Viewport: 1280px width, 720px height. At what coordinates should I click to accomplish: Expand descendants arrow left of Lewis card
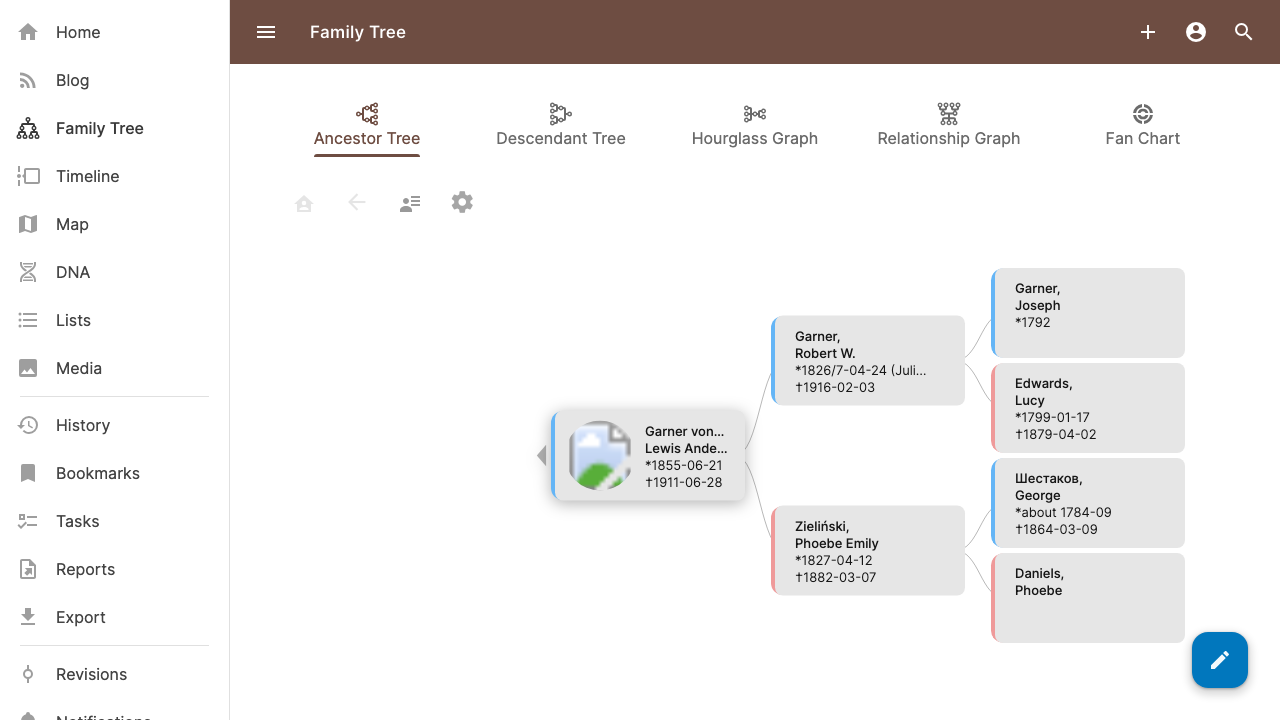click(541, 456)
